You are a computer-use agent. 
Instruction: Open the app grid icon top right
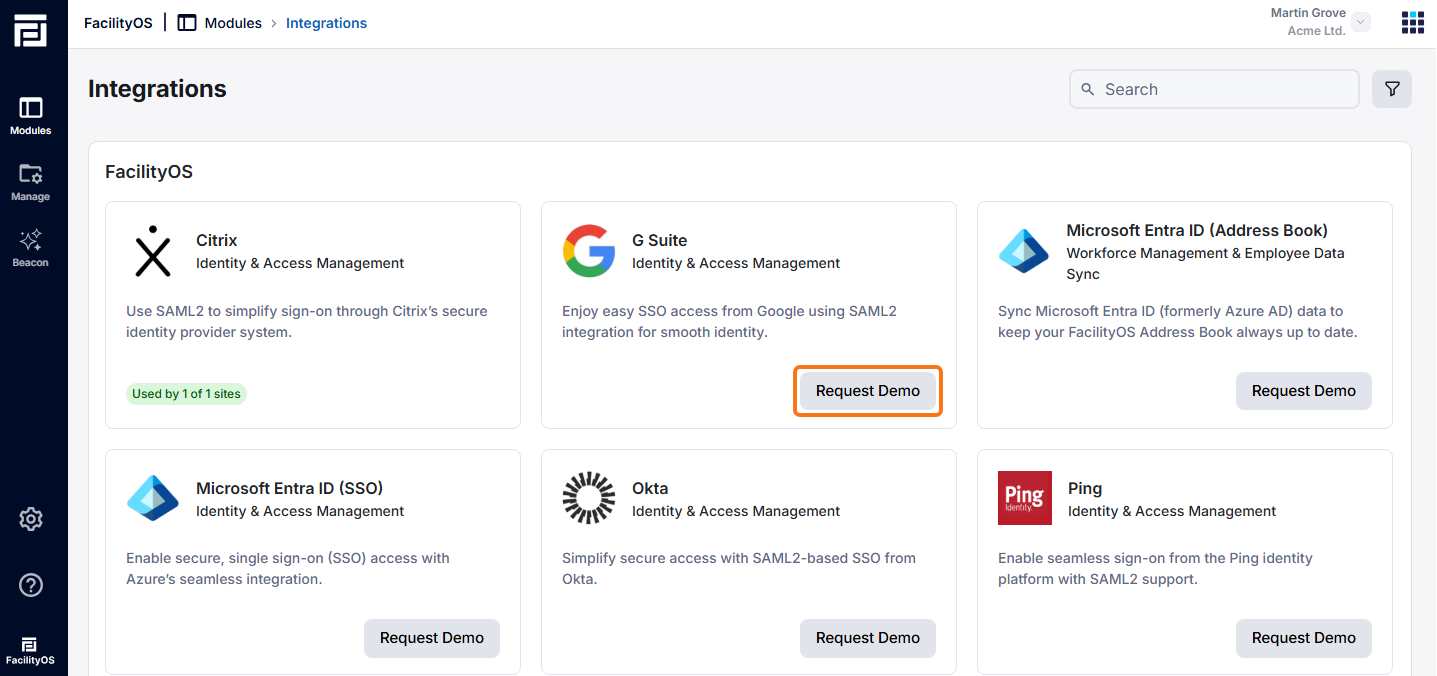click(x=1412, y=22)
